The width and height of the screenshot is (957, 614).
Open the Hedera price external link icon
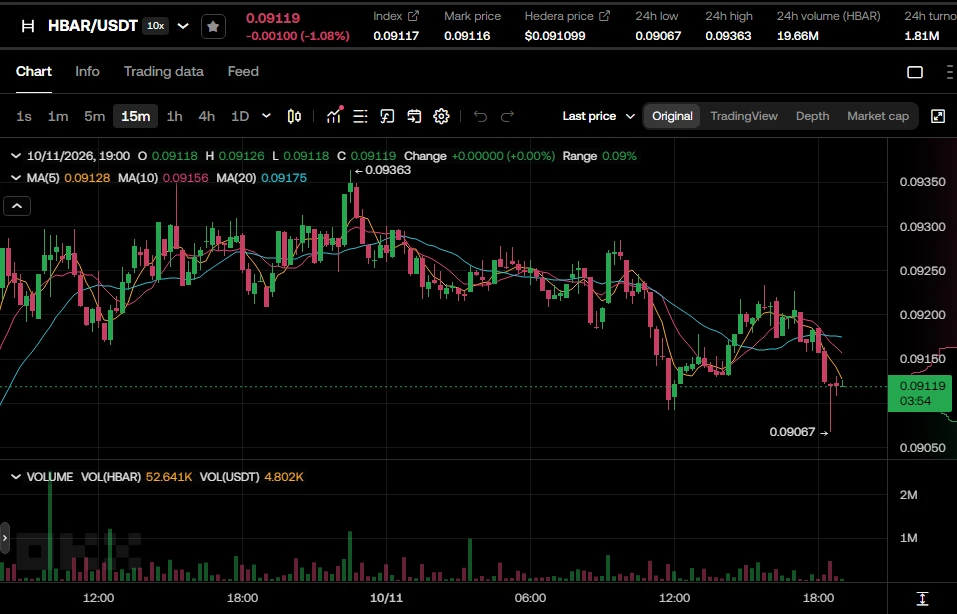pyautogui.click(x=604, y=16)
